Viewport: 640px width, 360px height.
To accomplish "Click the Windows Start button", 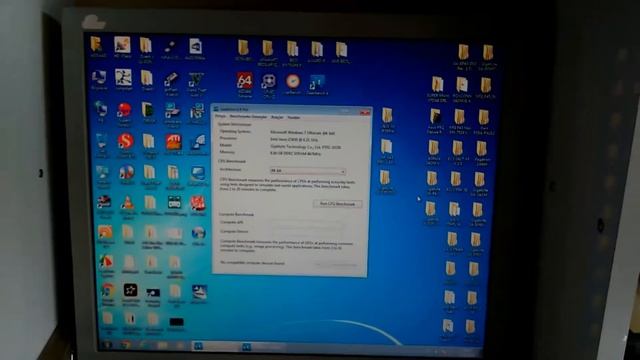I will (x=108, y=345).
